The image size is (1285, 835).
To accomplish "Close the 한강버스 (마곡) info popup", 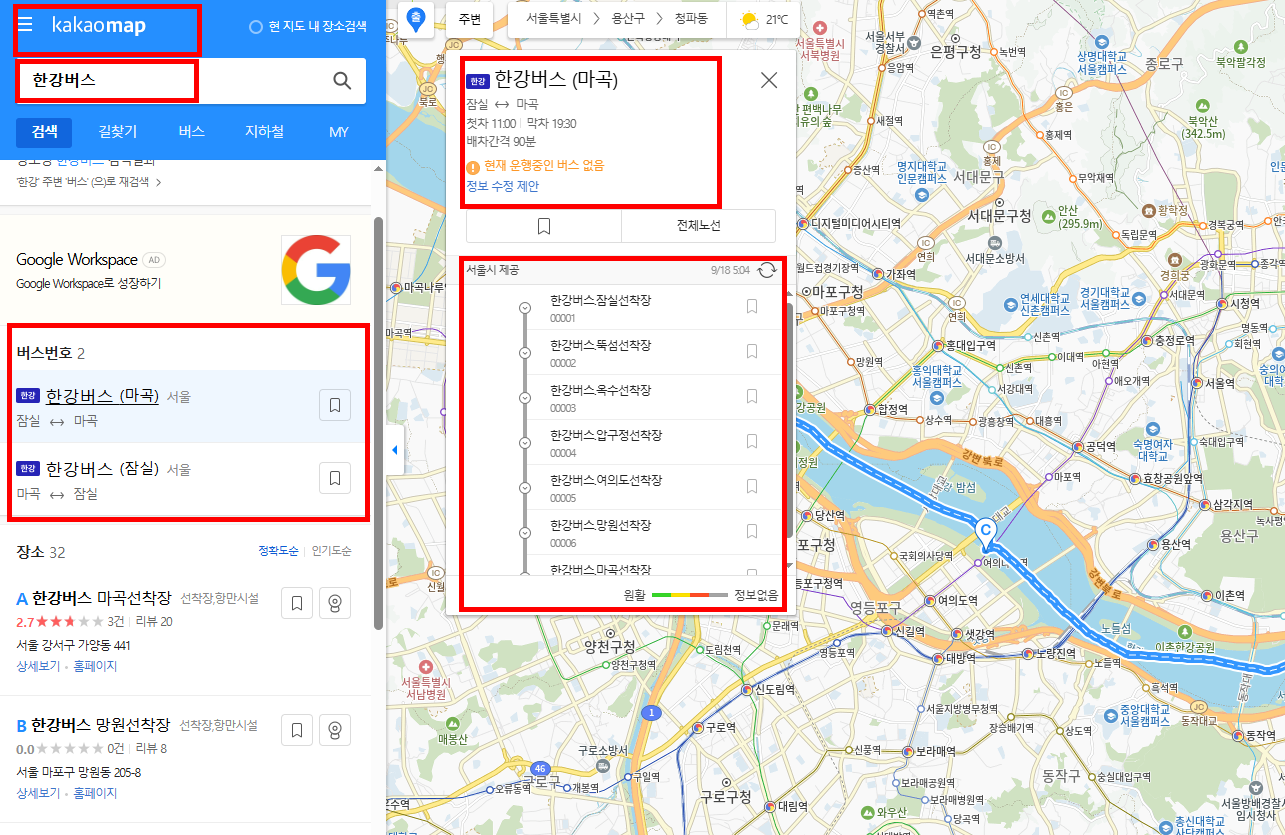I will (769, 81).
